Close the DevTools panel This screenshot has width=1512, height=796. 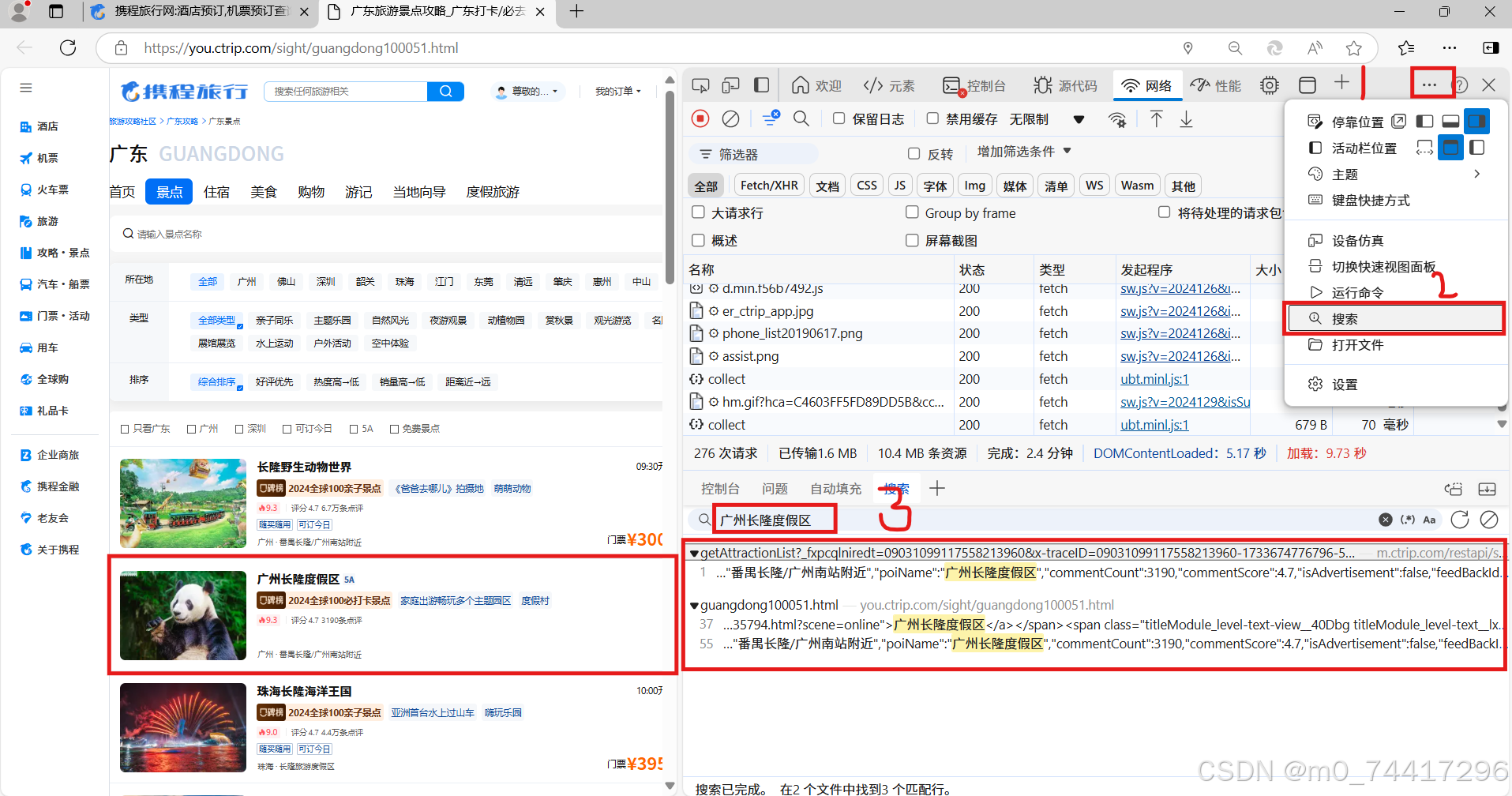pos(1489,84)
